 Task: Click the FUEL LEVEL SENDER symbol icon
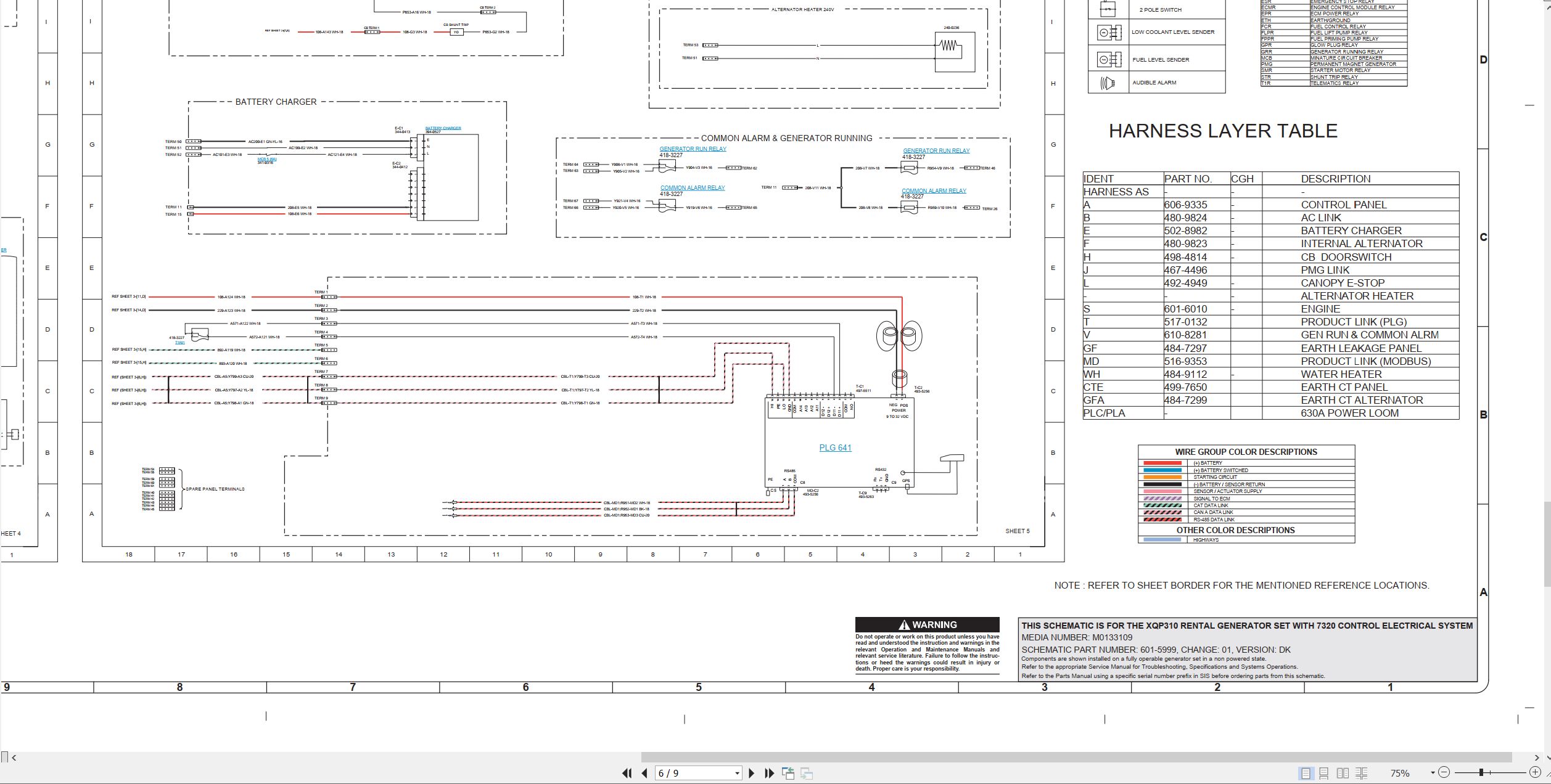[1109, 59]
